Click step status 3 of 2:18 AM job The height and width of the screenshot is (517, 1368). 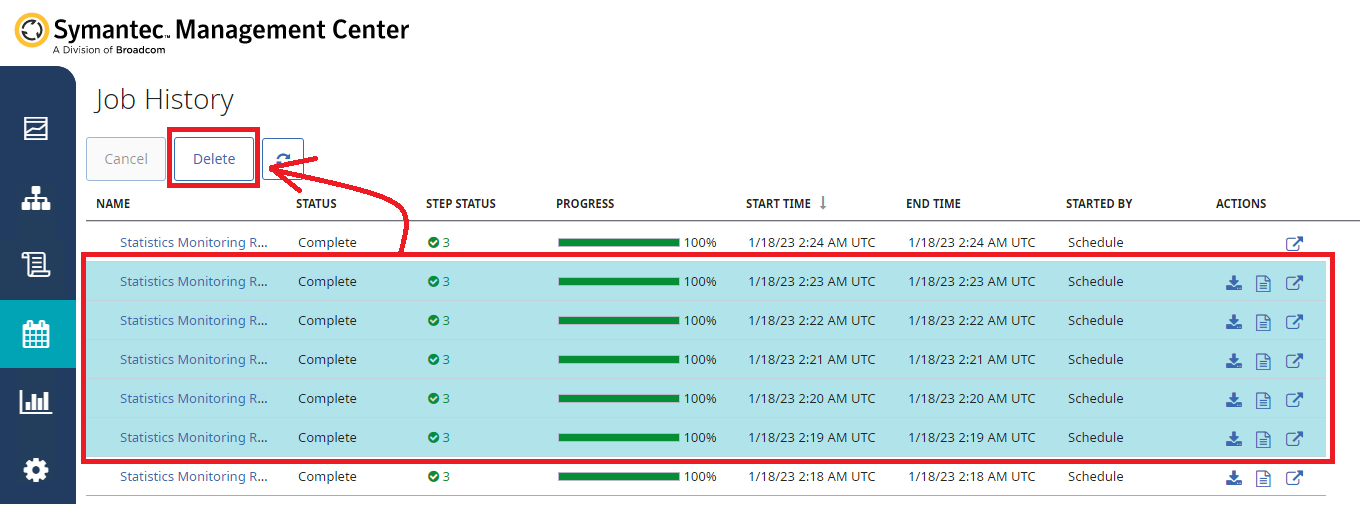tap(439, 477)
